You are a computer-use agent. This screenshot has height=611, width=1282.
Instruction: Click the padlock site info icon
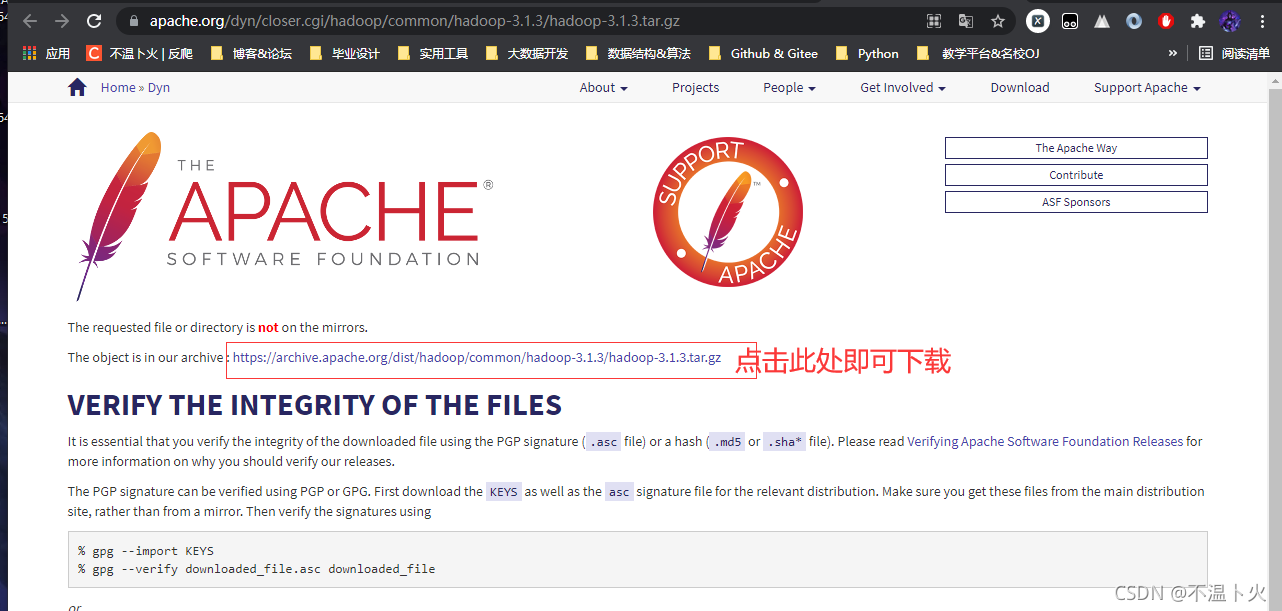pos(134,21)
